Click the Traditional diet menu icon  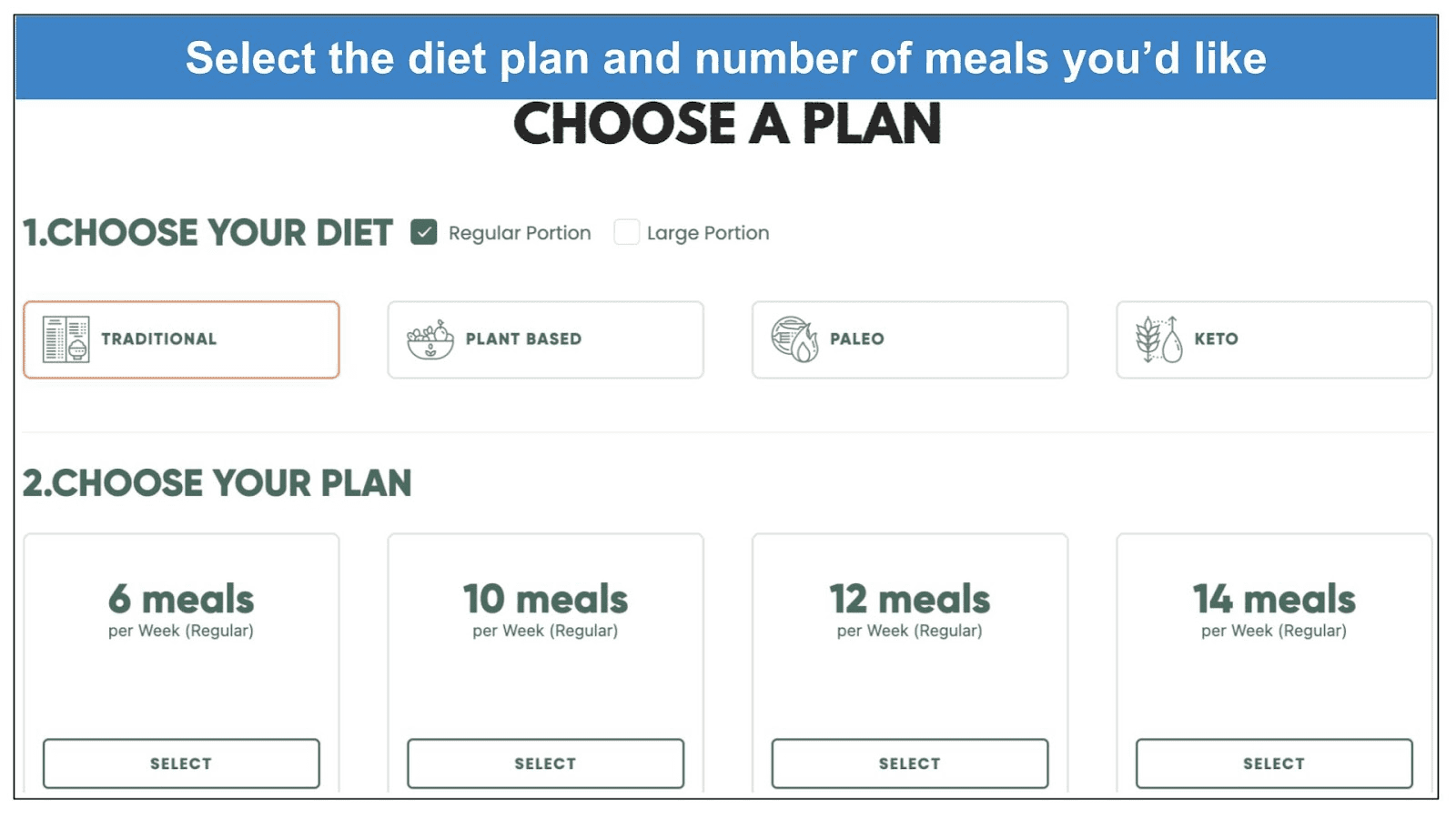(x=66, y=339)
